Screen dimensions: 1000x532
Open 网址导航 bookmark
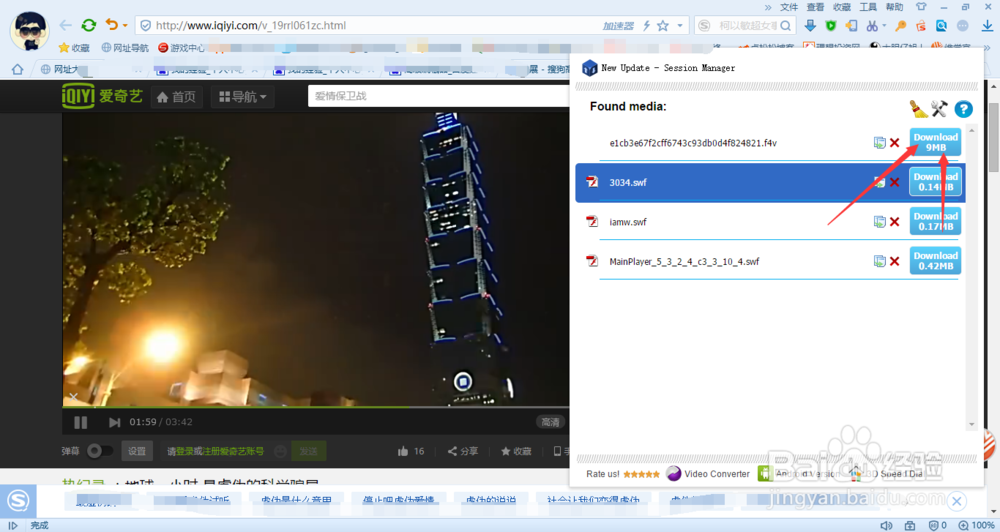125,48
